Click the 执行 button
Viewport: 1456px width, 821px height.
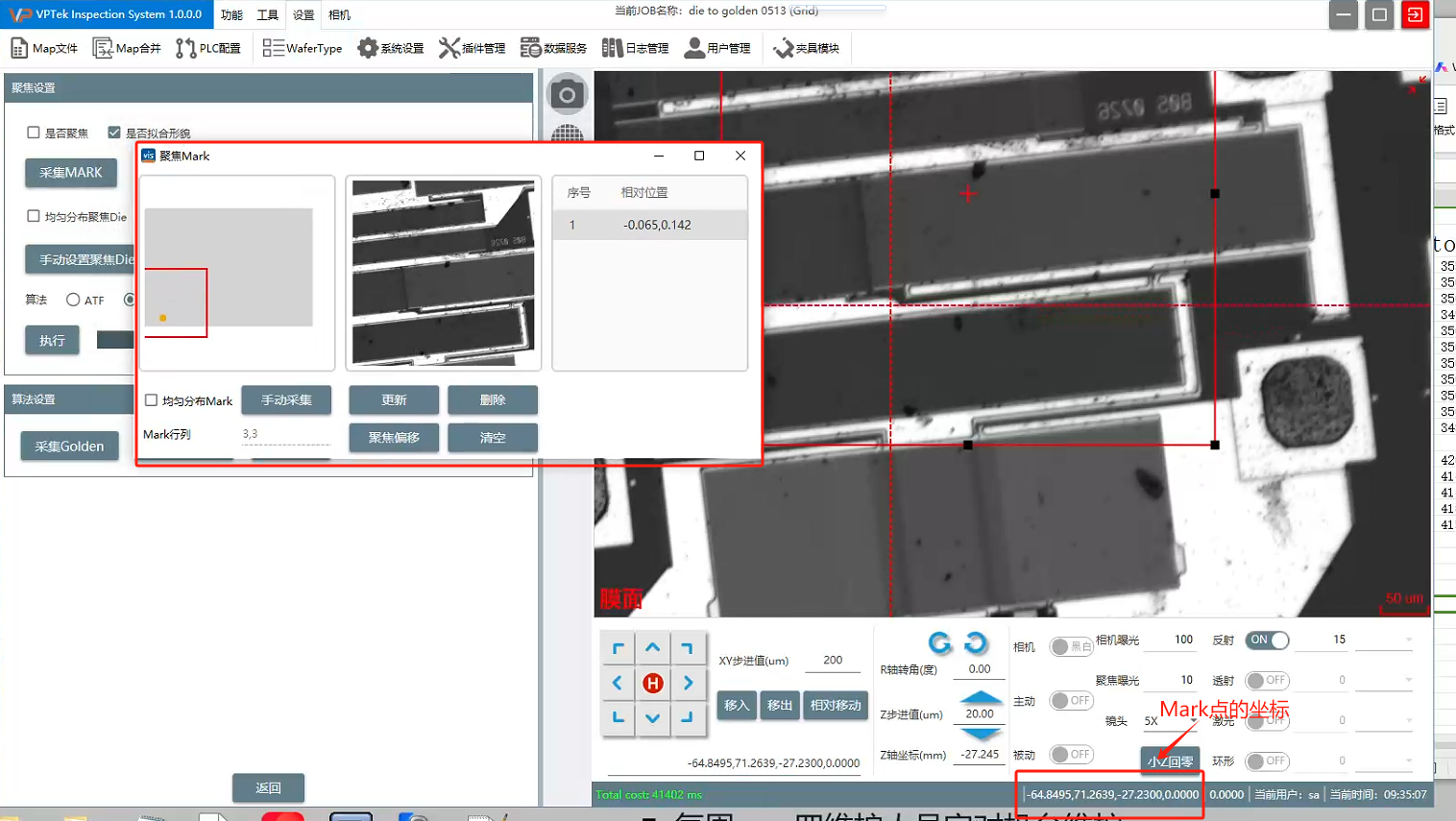(x=52, y=340)
